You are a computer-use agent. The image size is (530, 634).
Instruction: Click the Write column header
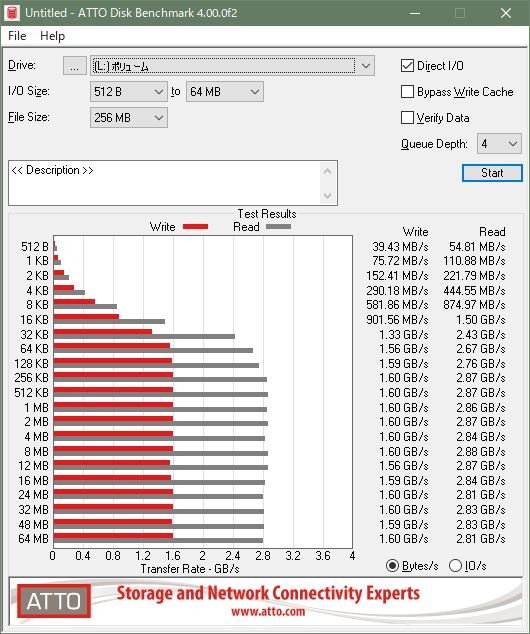pos(415,232)
